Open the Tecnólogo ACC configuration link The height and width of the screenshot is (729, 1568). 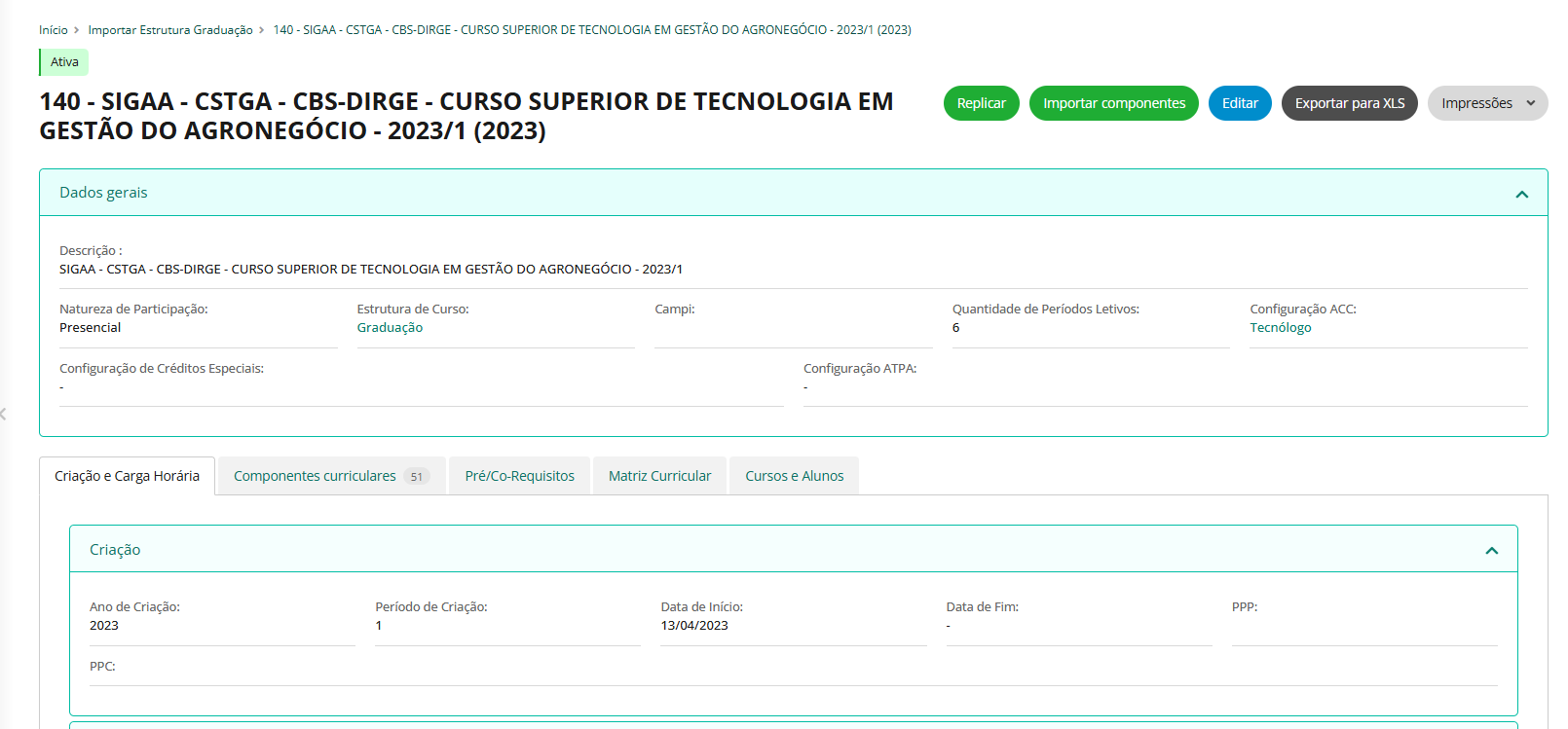(1281, 328)
